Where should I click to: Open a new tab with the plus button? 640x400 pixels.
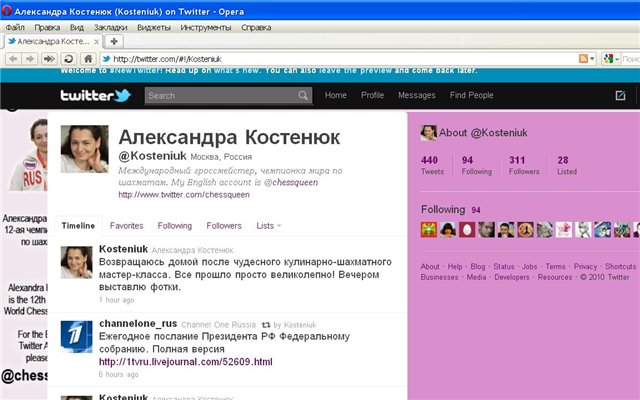(114, 41)
